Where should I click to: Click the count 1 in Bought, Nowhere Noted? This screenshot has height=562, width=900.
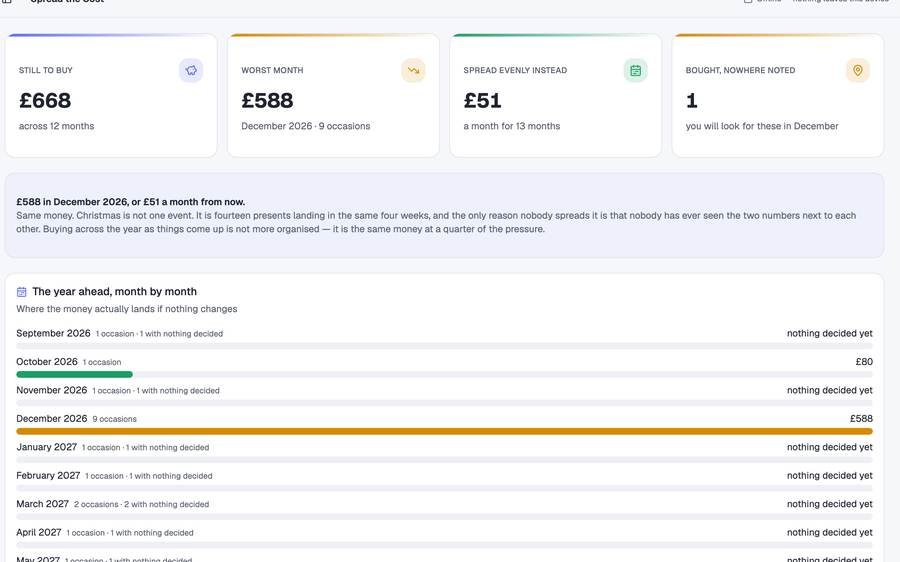692,100
